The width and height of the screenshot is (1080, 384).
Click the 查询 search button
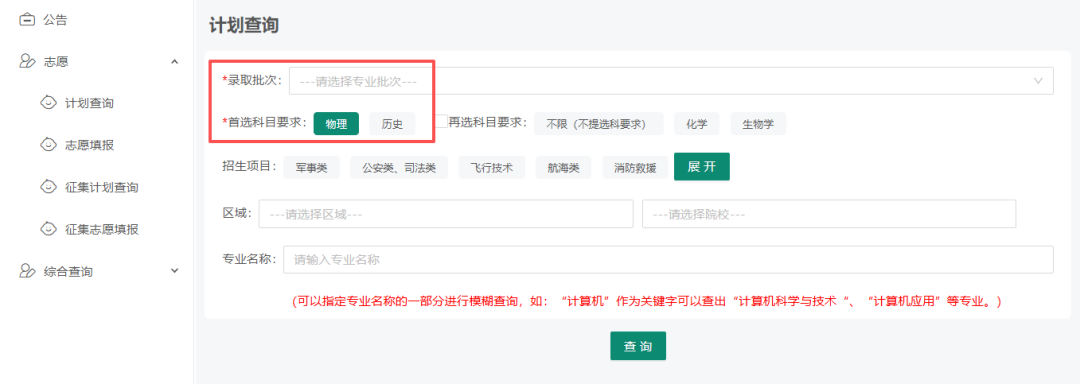[x=638, y=346]
